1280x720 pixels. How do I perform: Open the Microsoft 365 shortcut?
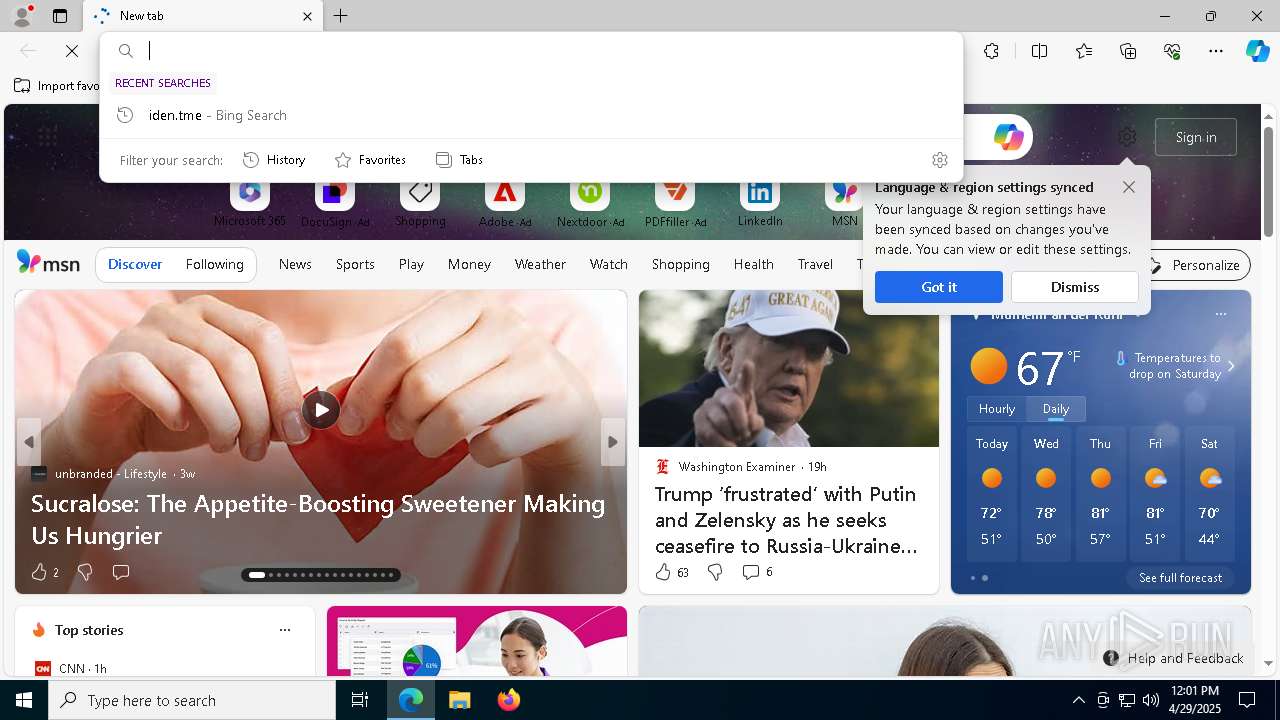pos(250,204)
